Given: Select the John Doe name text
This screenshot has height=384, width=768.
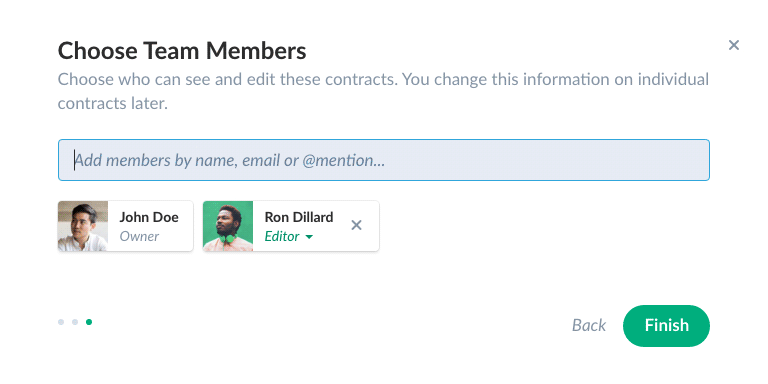Looking at the screenshot, I should [149, 217].
